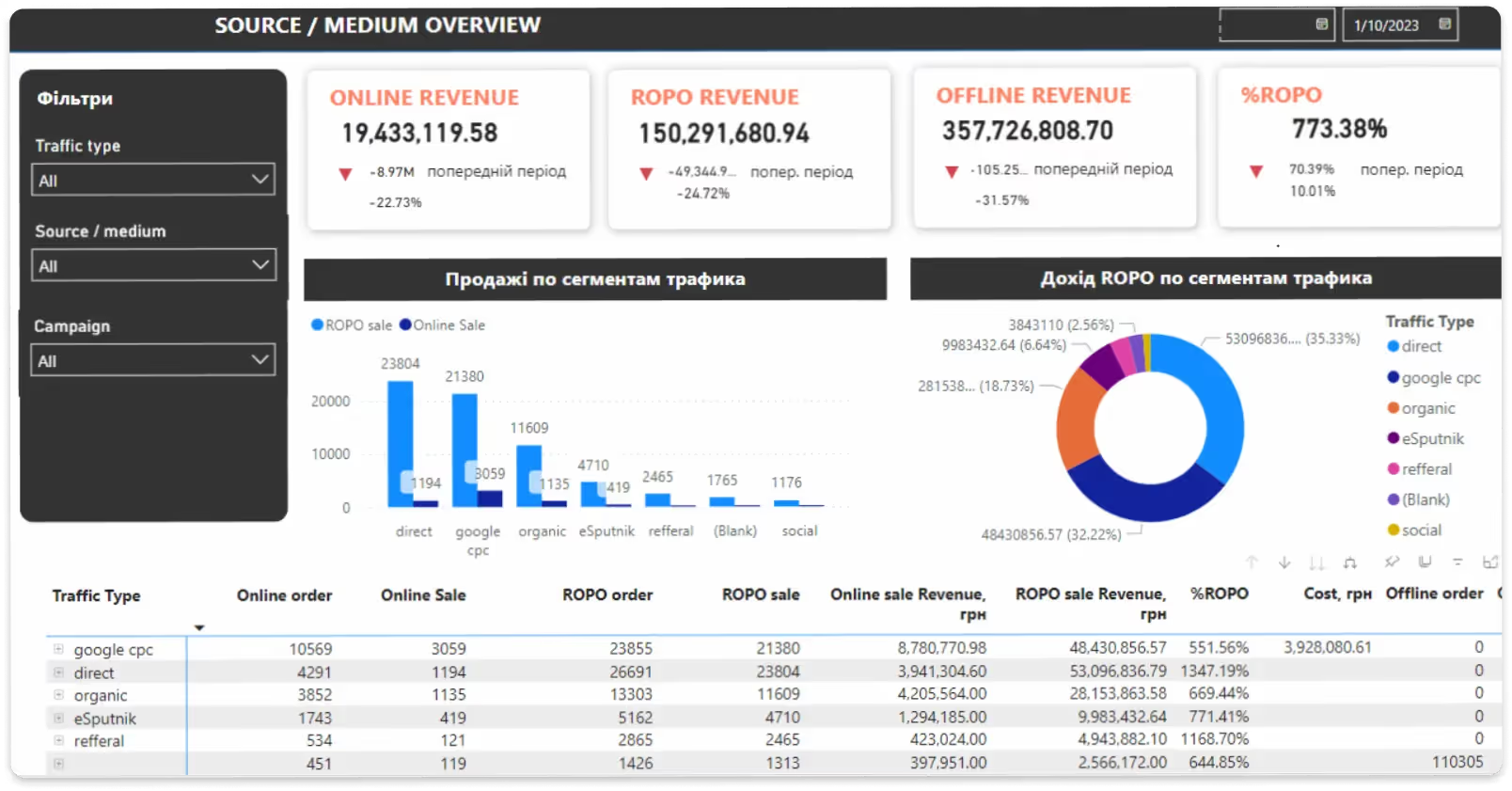Open the Campaign dropdown
The height and width of the screenshot is (791, 1512).
(x=153, y=360)
